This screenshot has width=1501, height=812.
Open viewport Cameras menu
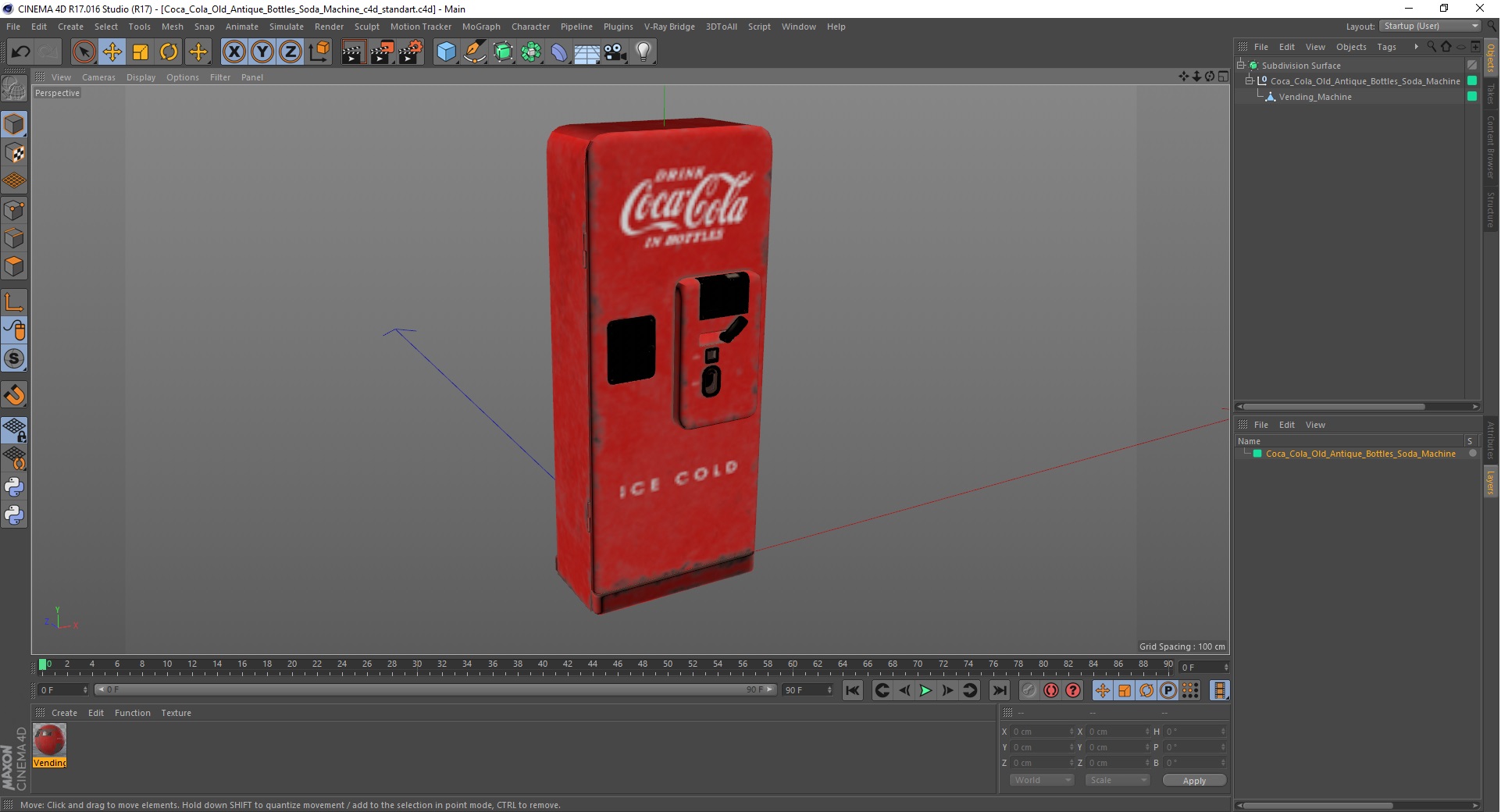click(x=98, y=77)
